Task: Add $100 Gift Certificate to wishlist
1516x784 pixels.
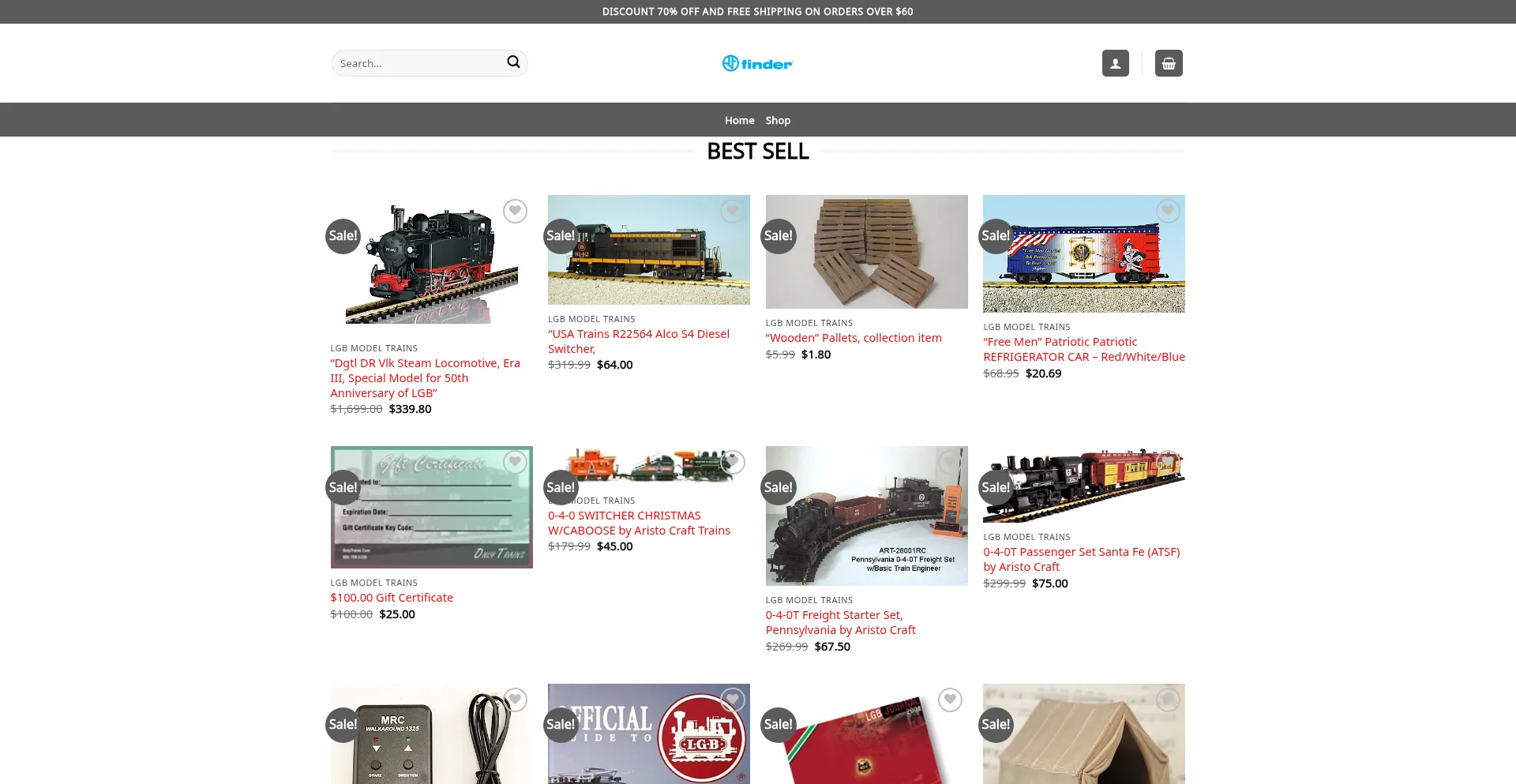Action: click(515, 462)
